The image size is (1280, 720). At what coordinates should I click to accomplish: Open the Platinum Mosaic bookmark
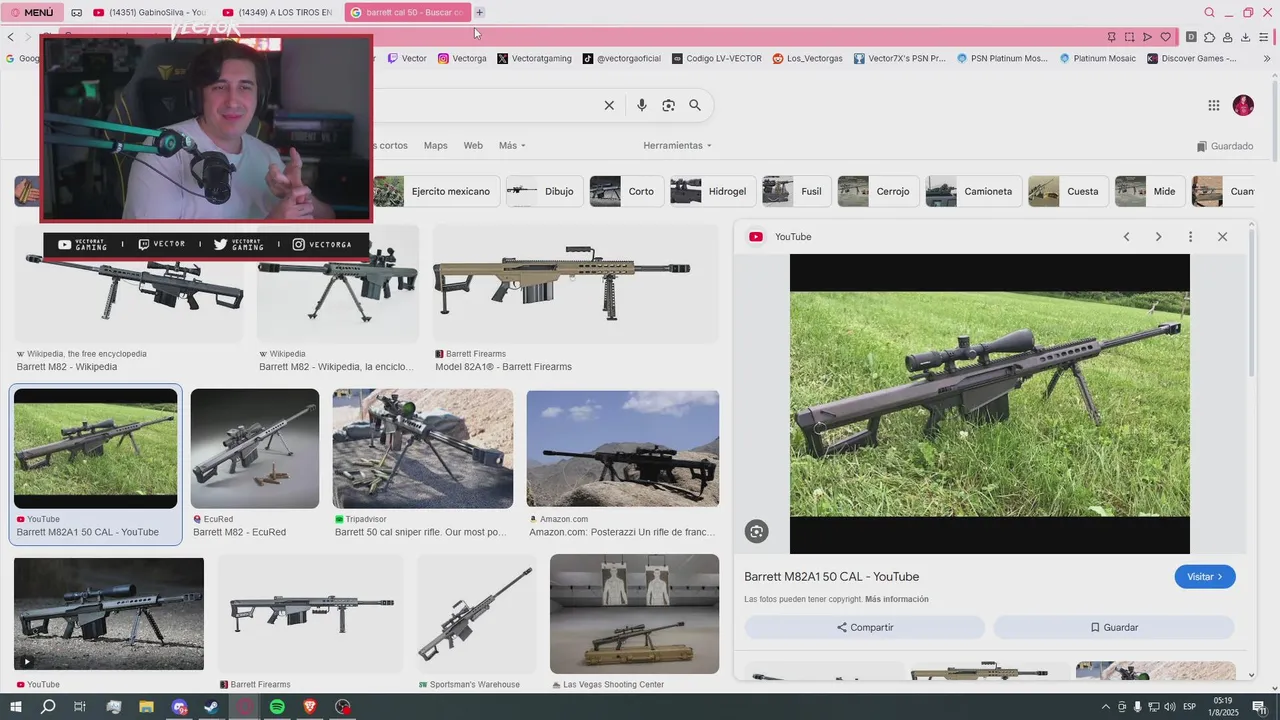1097,58
